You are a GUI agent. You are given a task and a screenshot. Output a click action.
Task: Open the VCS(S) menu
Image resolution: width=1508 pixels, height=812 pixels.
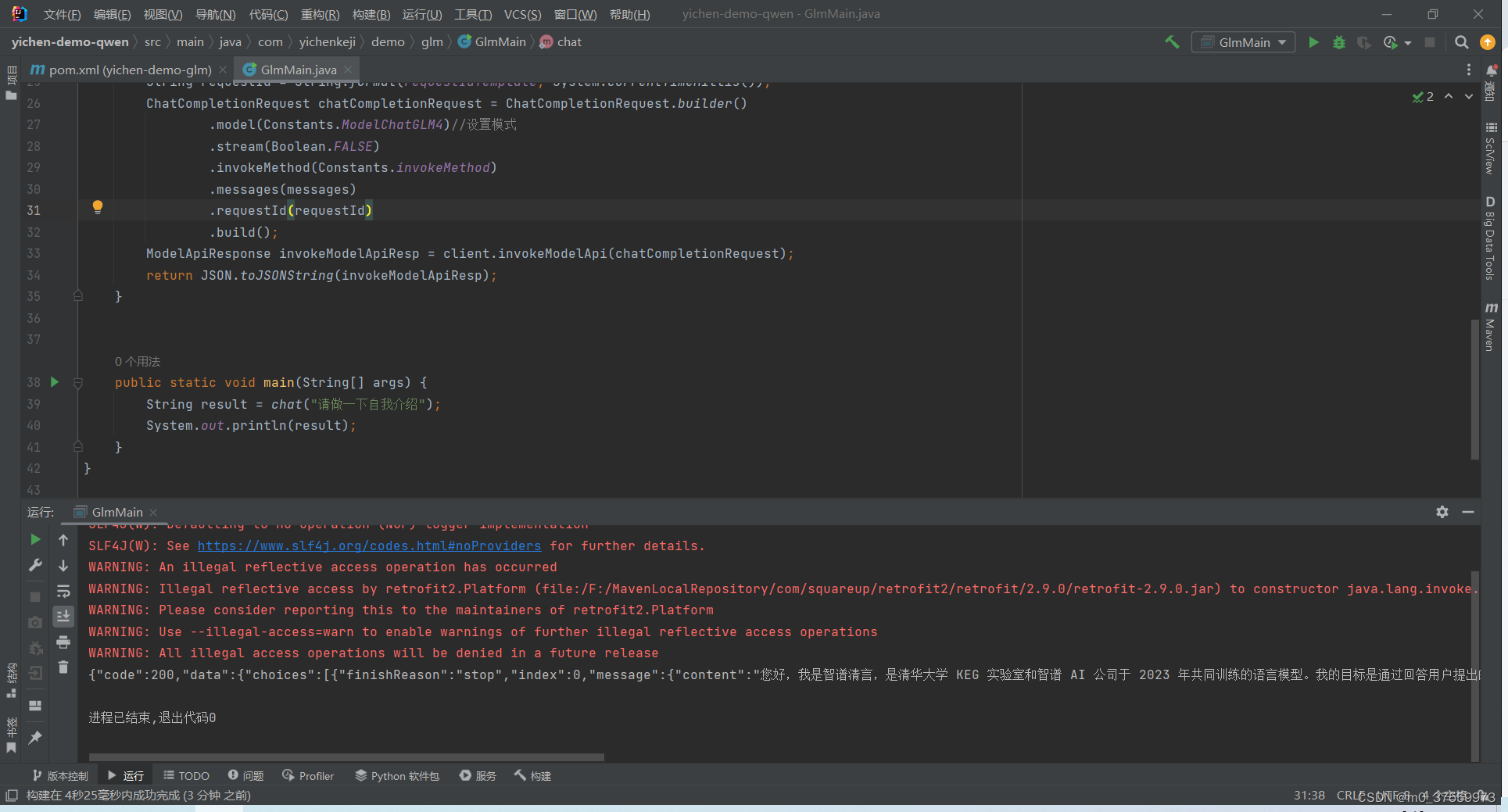pos(522,14)
